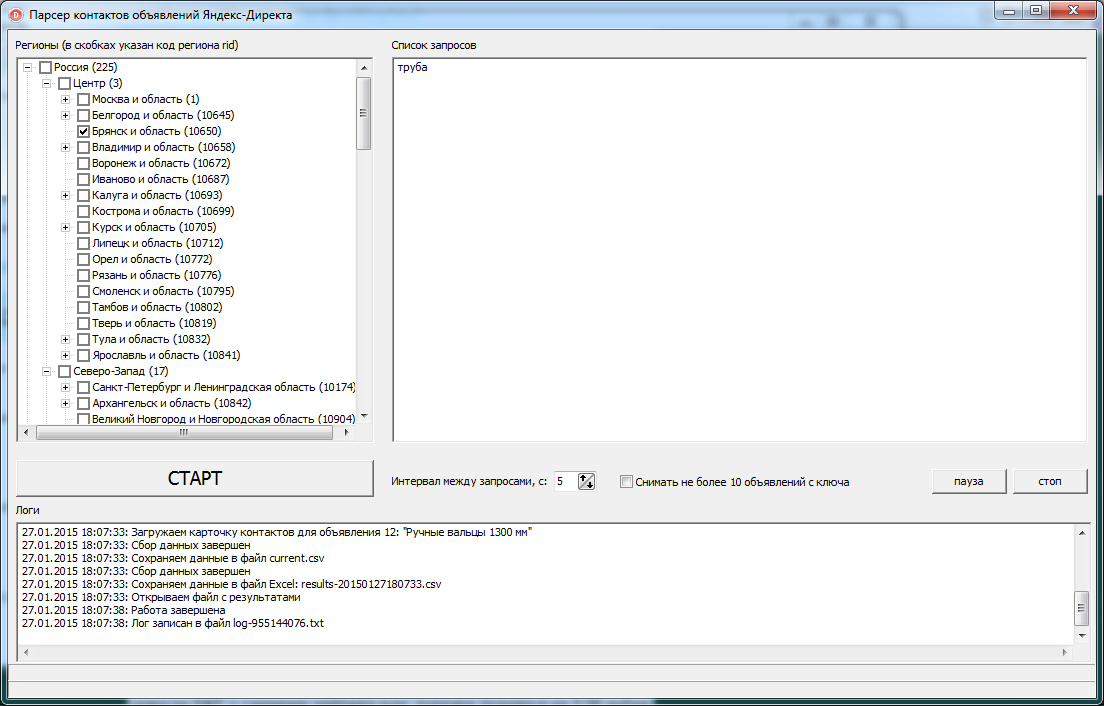Enable 'Снимать не более 10 объявлений' checkbox

coord(626,482)
